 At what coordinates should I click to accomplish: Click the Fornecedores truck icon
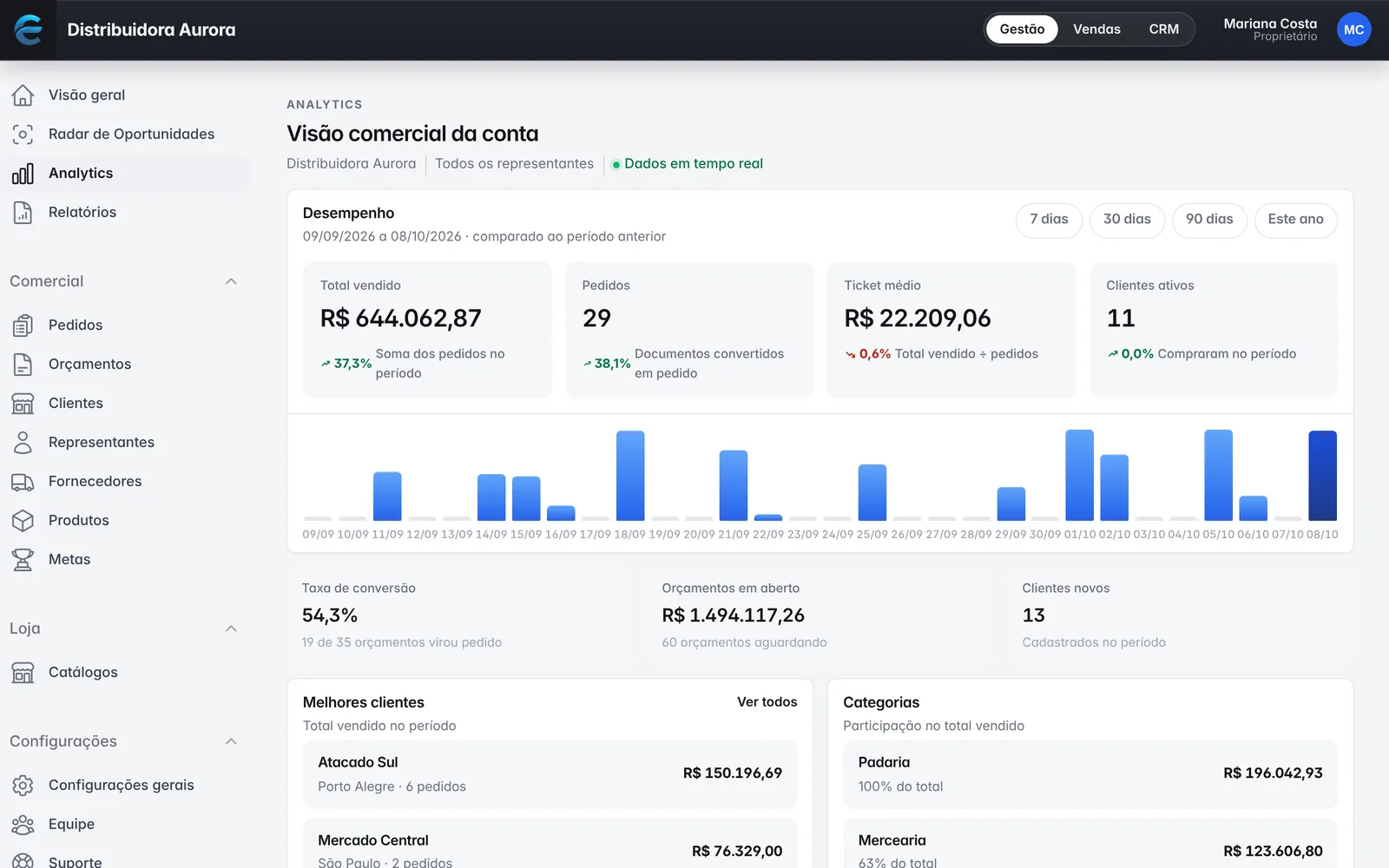[x=23, y=481]
